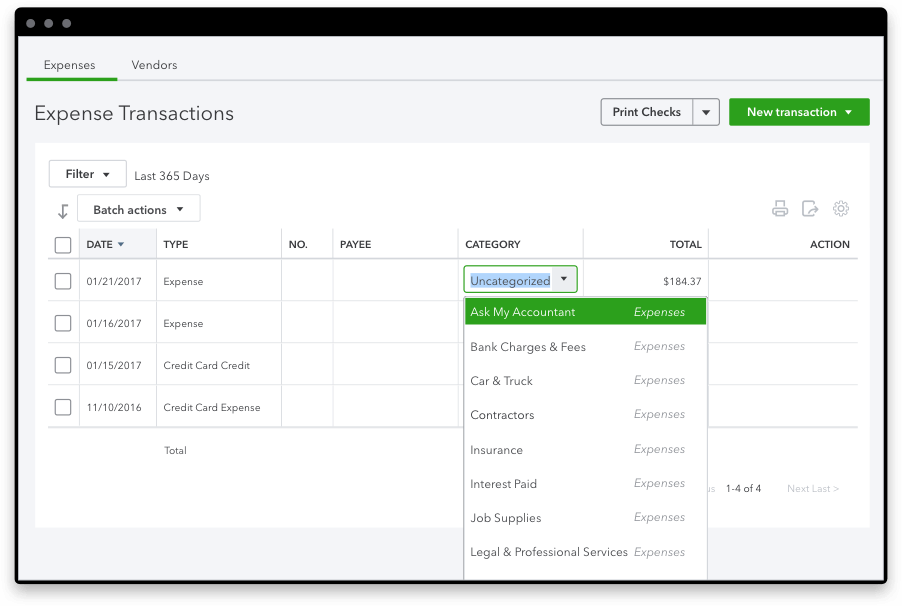This screenshot has width=902, height=606.
Task: Switch to the Vendors tab
Action: [154, 65]
